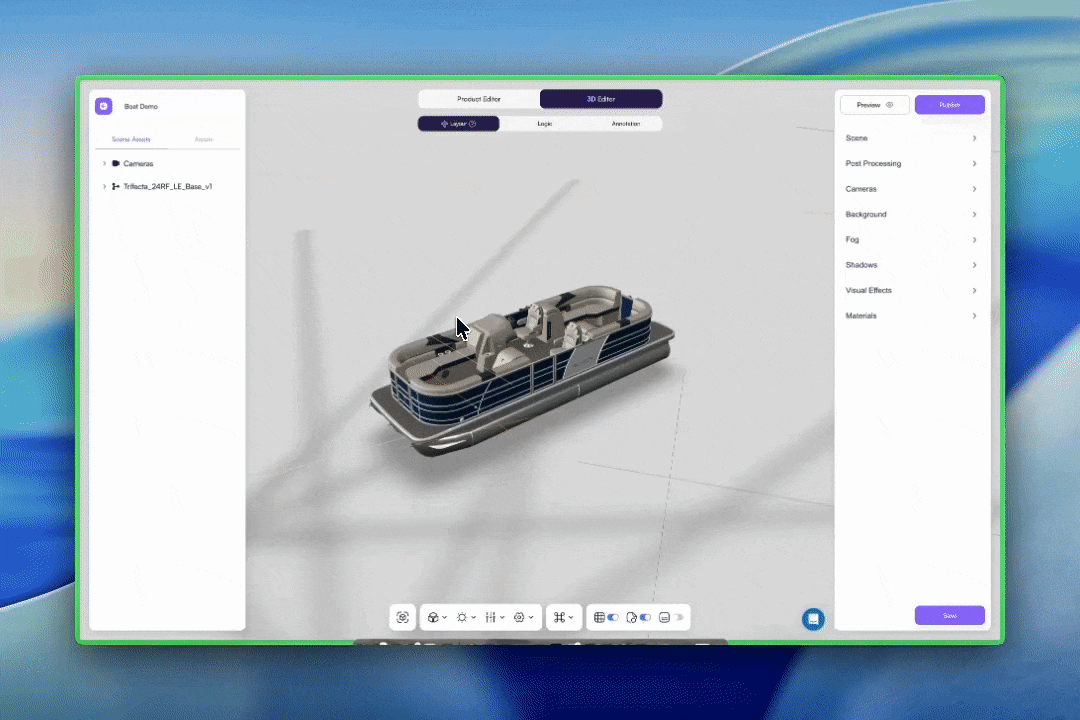Toggle the second toolbar switch off
This screenshot has width=1080, height=720.
[645, 618]
